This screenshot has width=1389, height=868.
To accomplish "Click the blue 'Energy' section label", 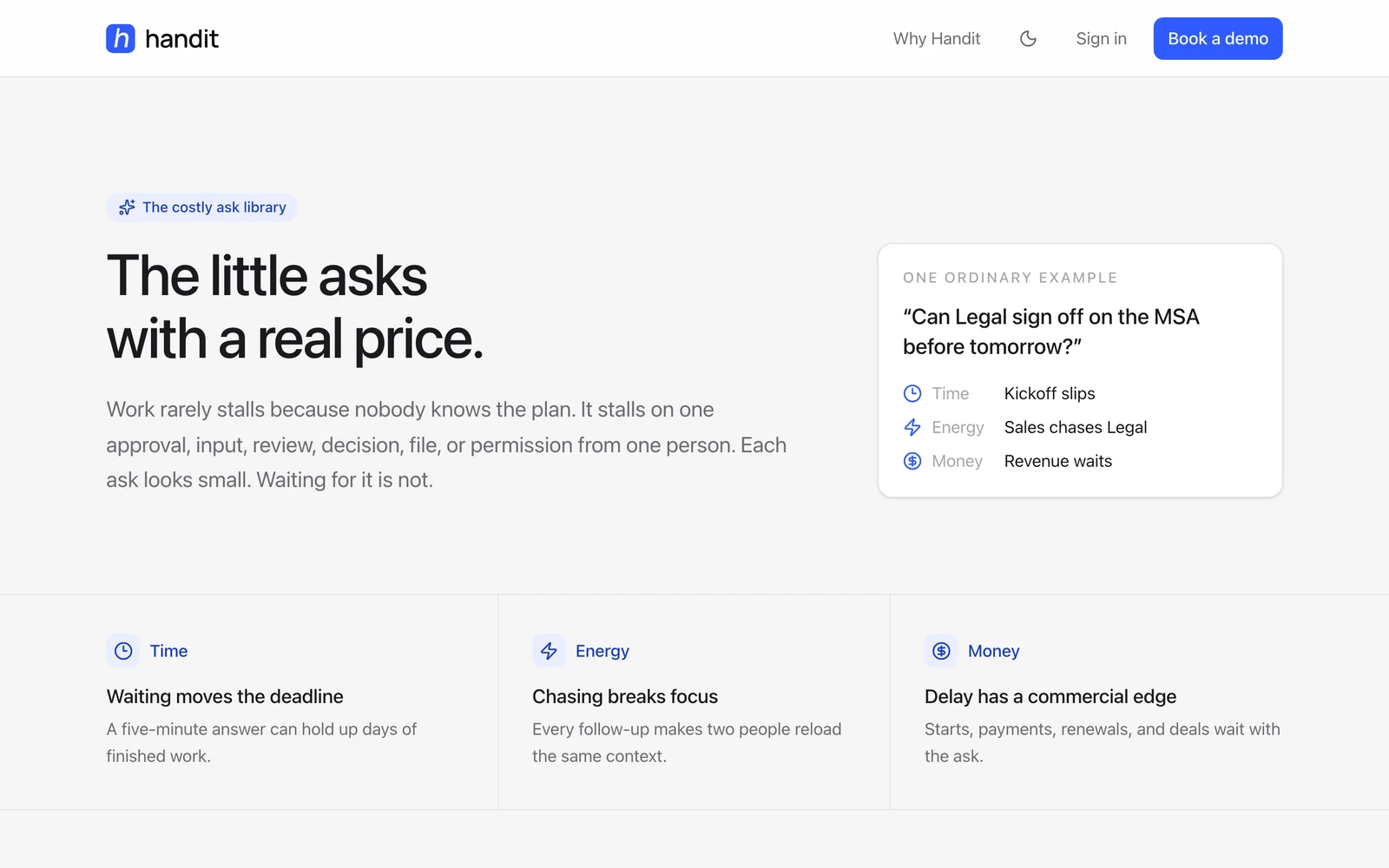I will (602, 651).
